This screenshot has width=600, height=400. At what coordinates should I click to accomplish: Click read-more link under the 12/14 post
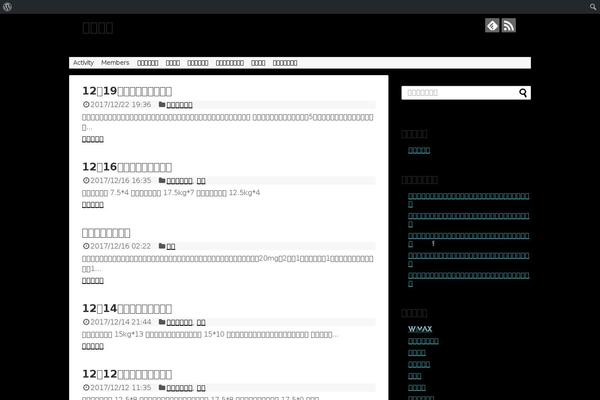pos(93,346)
